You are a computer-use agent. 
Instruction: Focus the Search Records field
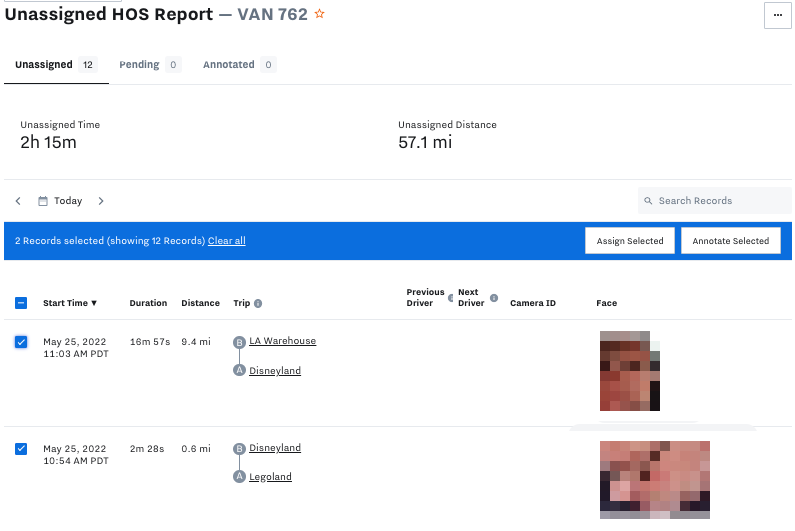tap(720, 201)
